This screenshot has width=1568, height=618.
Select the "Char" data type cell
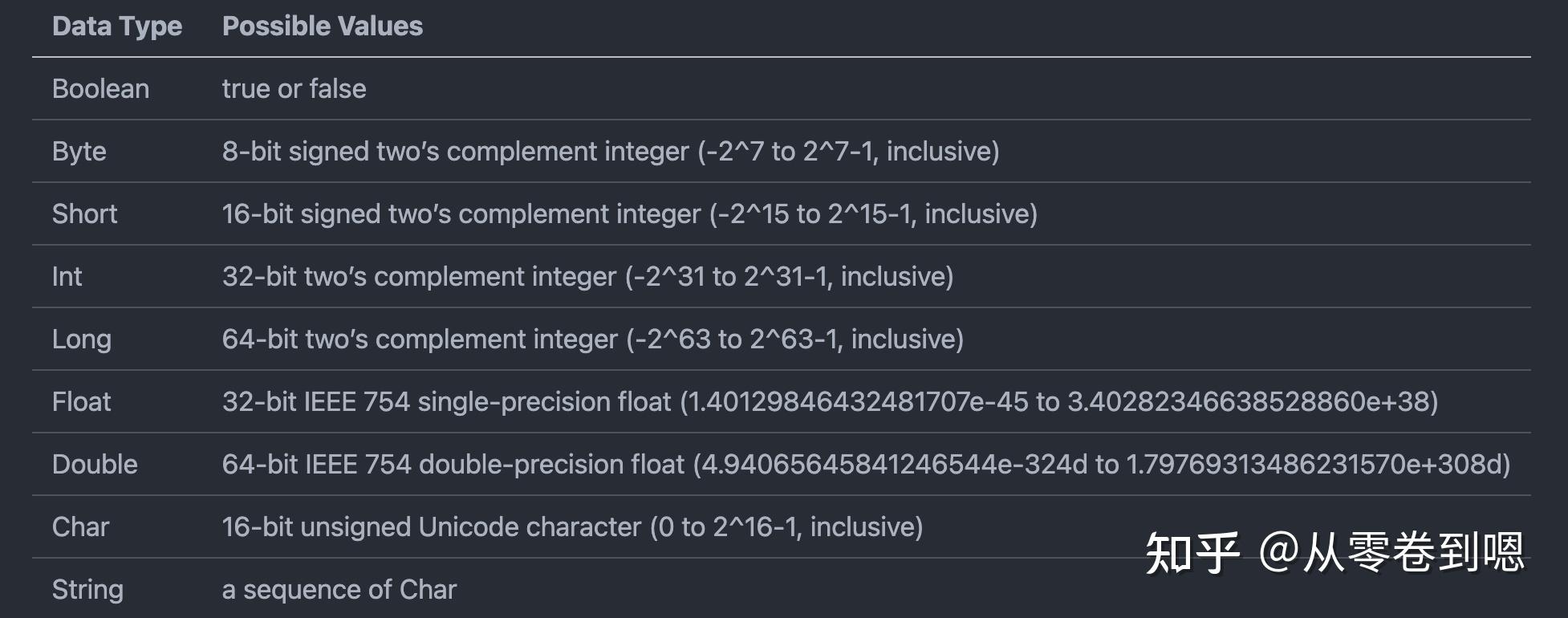(80, 527)
